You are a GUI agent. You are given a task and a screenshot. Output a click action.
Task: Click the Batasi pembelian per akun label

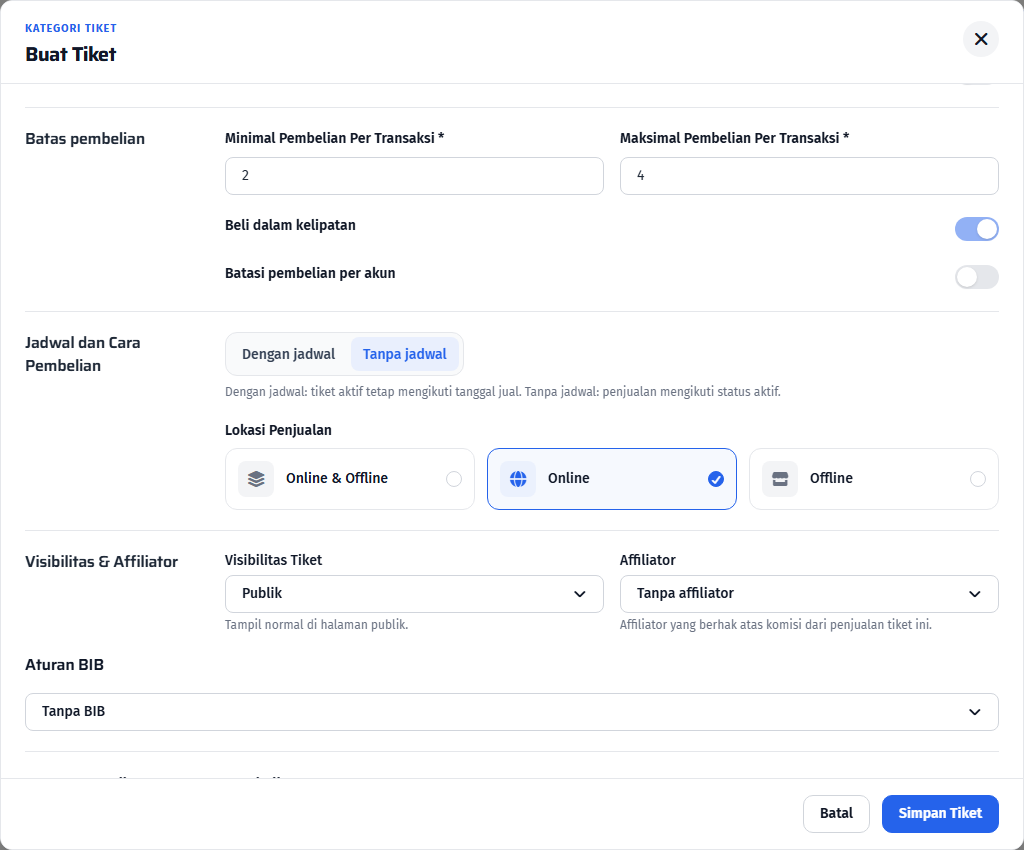point(310,273)
